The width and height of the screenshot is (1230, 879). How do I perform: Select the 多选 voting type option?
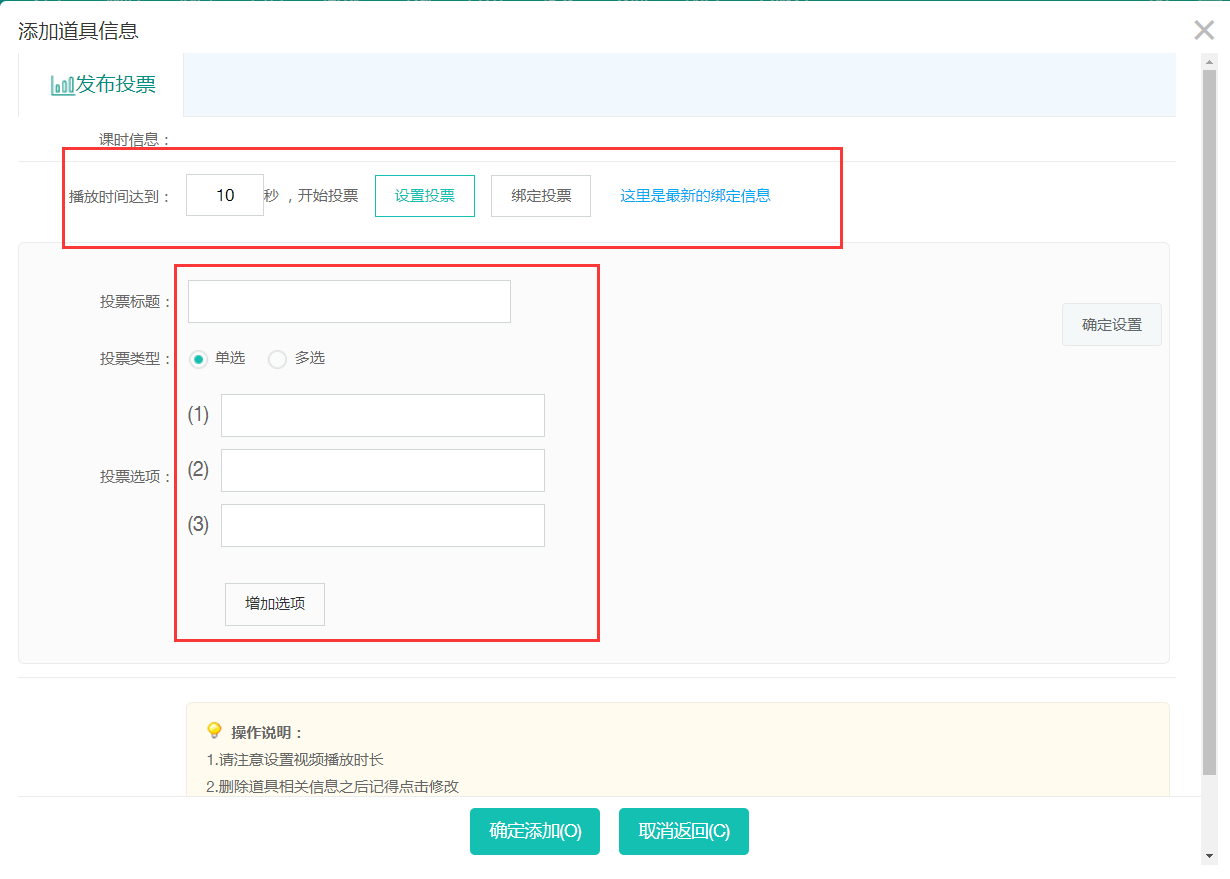[x=277, y=359]
